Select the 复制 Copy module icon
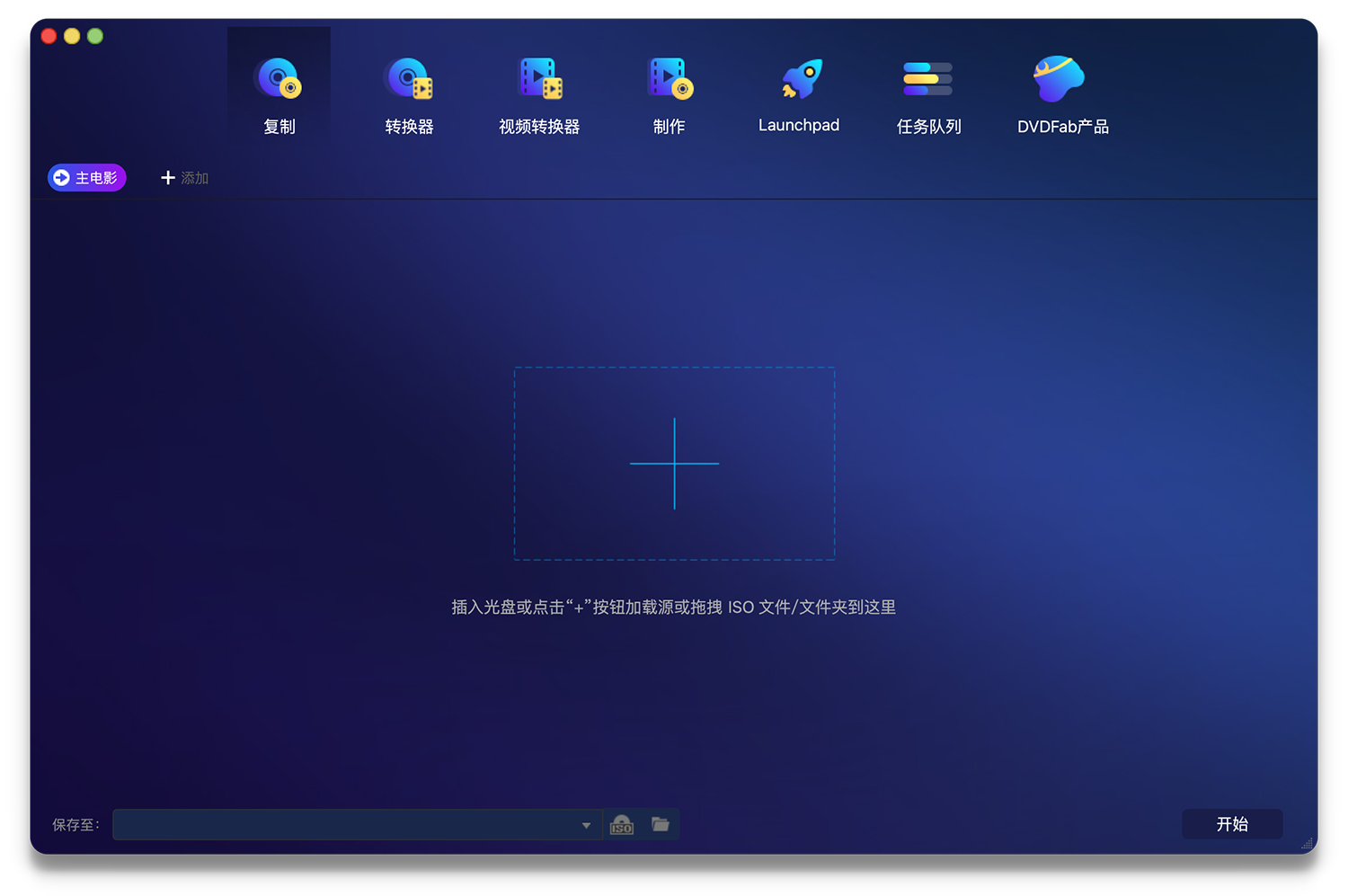1348x896 pixels. [279, 79]
